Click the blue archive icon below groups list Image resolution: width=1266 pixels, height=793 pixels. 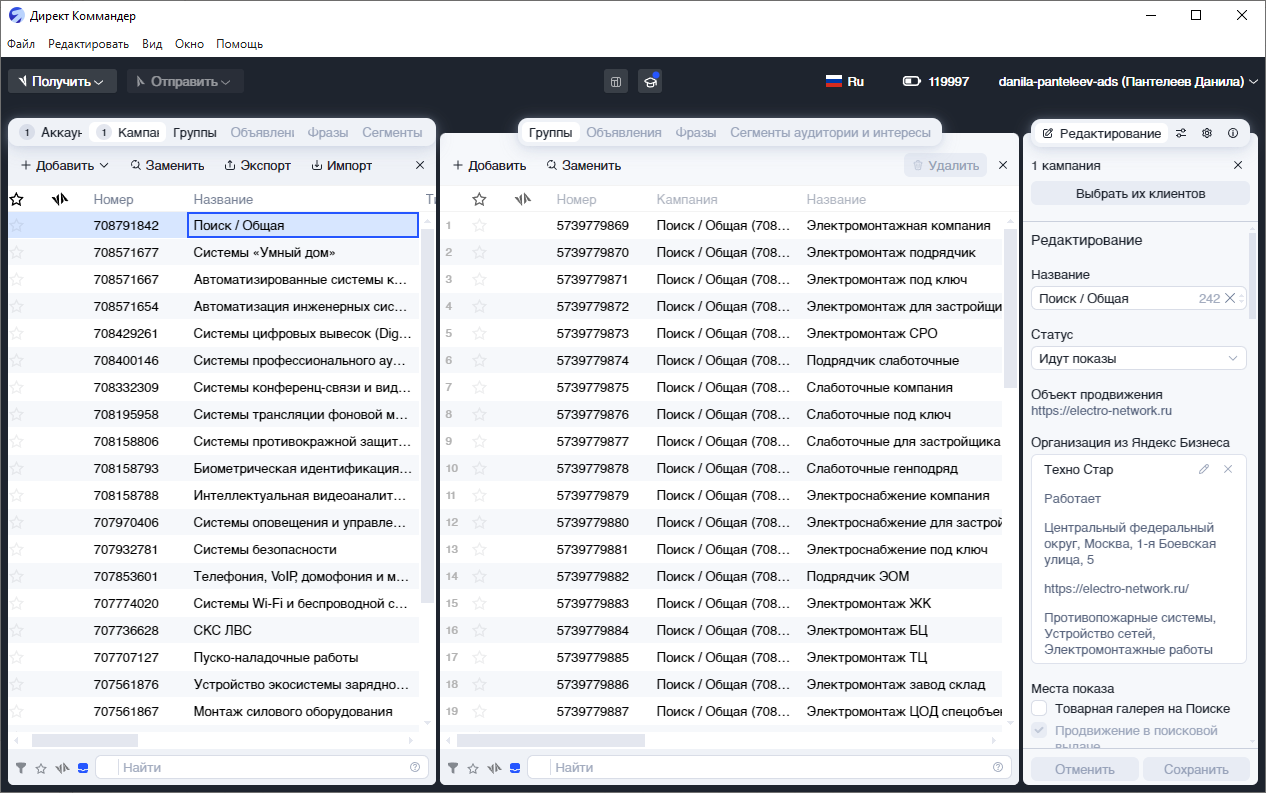point(515,768)
